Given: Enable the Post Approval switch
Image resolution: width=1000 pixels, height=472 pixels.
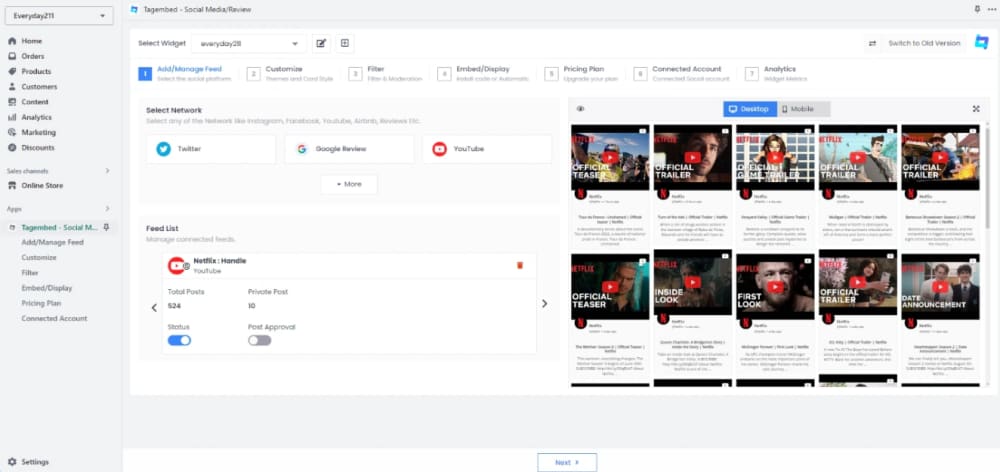Looking at the screenshot, I should 260,341.
